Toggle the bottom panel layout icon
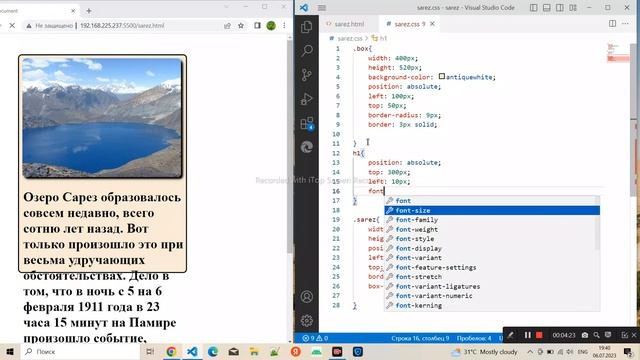Viewport: 640px width, 360px height. (547, 8)
